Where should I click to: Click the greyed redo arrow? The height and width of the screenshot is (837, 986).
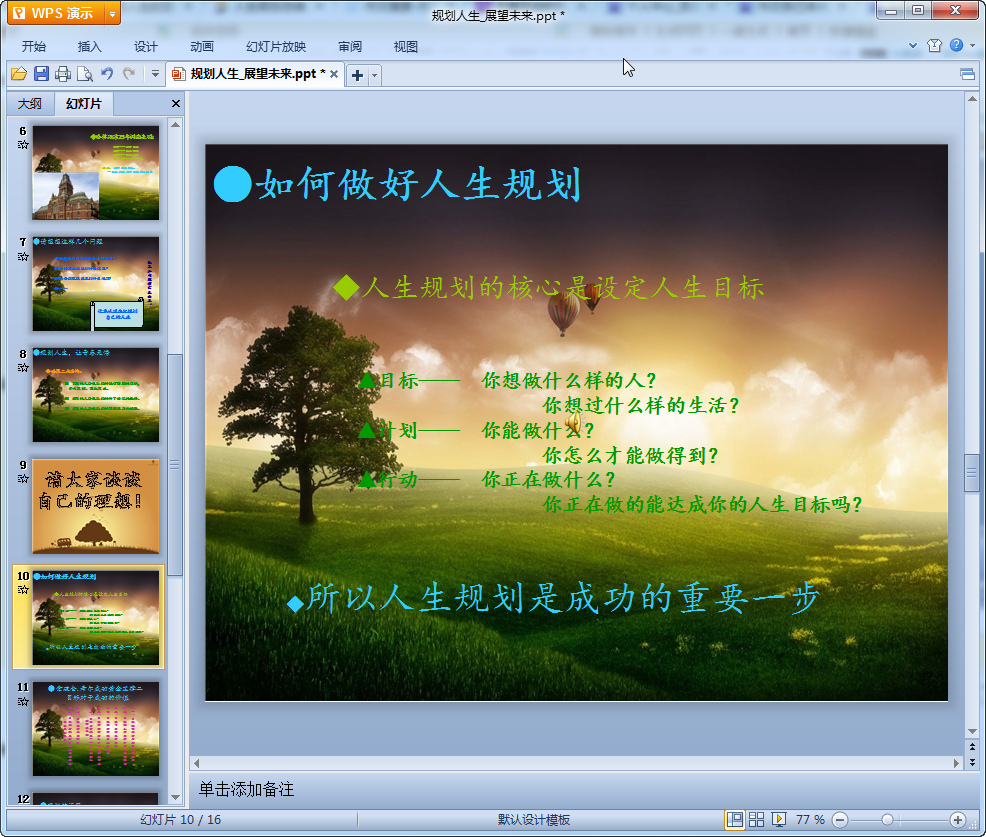pyautogui.click(x=129, y=74)
